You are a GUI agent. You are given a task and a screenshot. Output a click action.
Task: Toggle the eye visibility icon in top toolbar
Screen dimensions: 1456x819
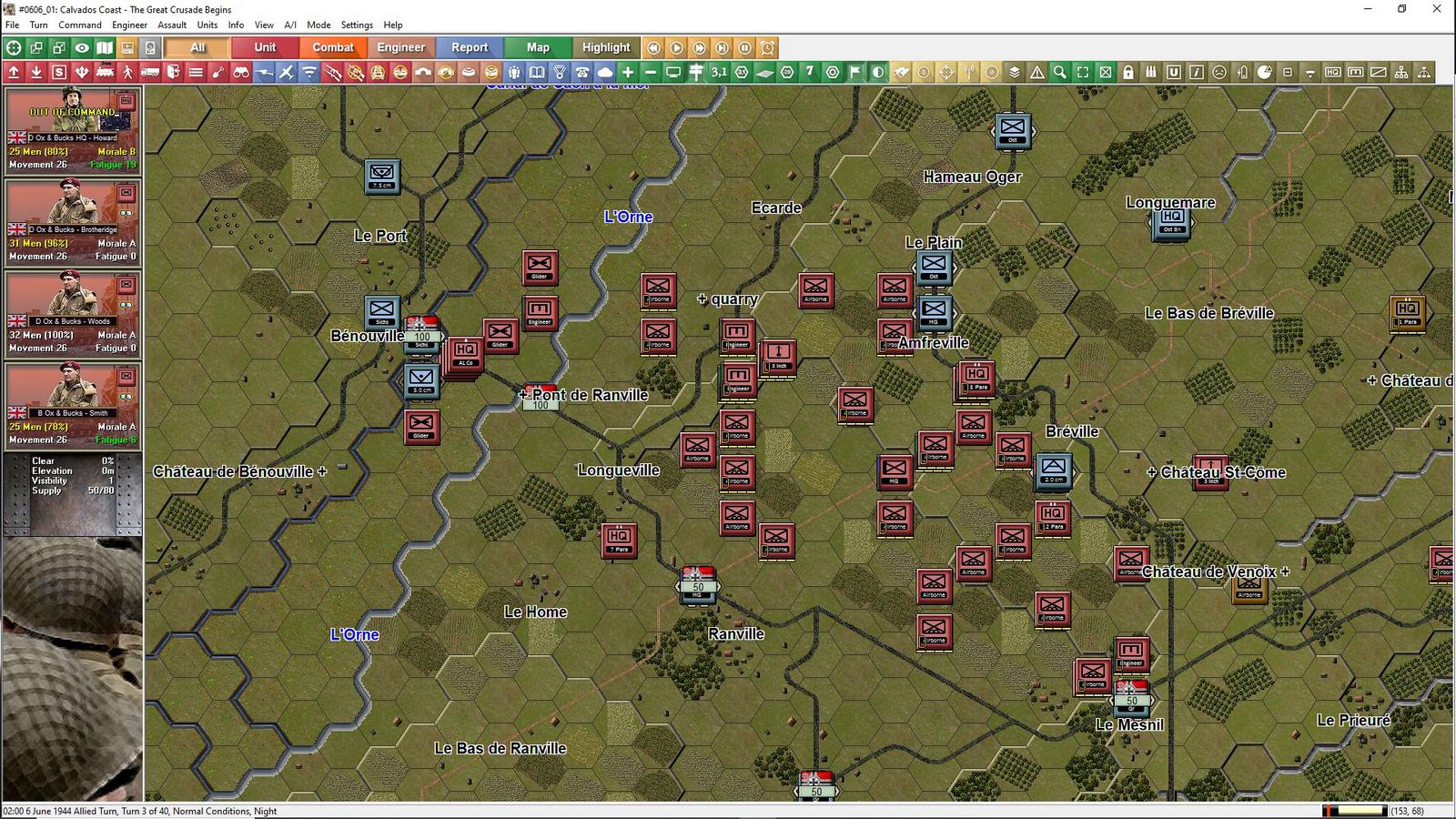(x=82, y=47)
